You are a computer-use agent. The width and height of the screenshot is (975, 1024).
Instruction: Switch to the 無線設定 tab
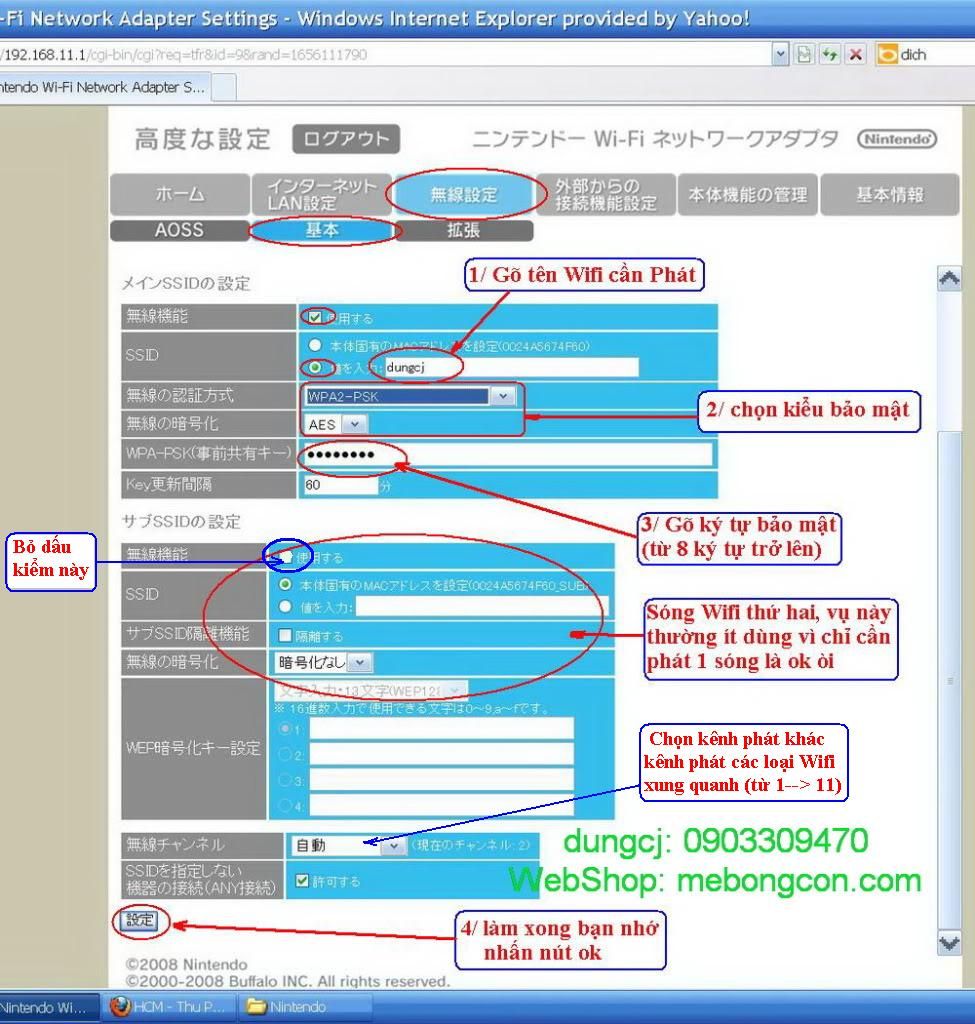click(463, 195)
